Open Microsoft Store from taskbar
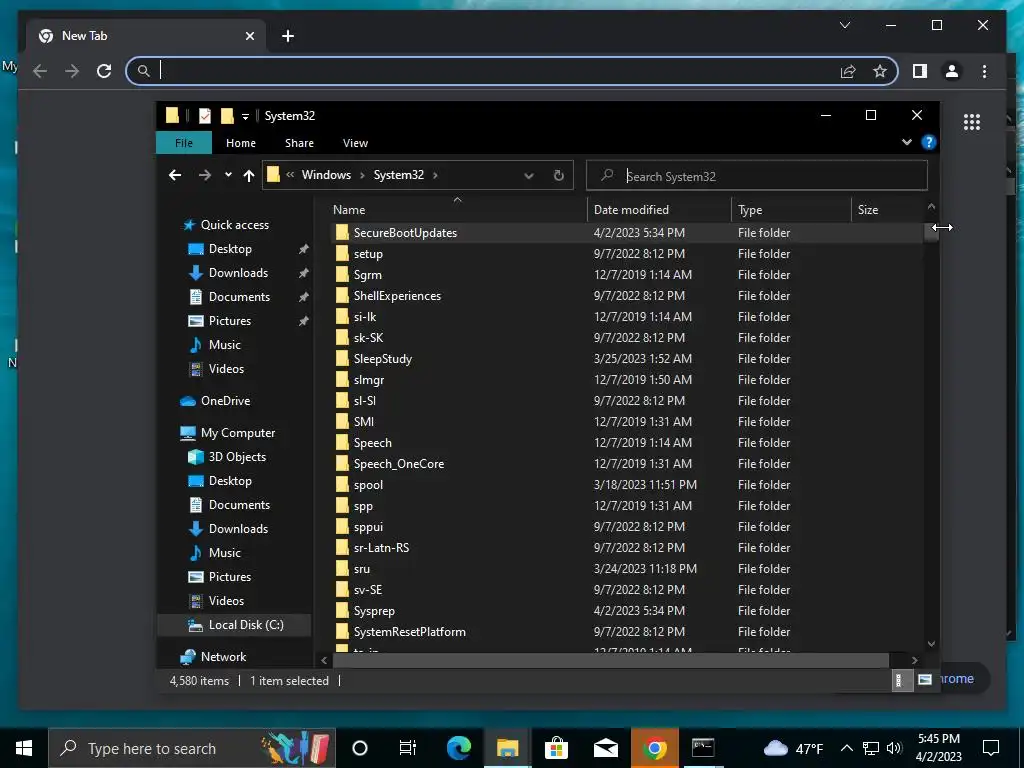This screenshot has height=768, width=1024. (556, 748)
